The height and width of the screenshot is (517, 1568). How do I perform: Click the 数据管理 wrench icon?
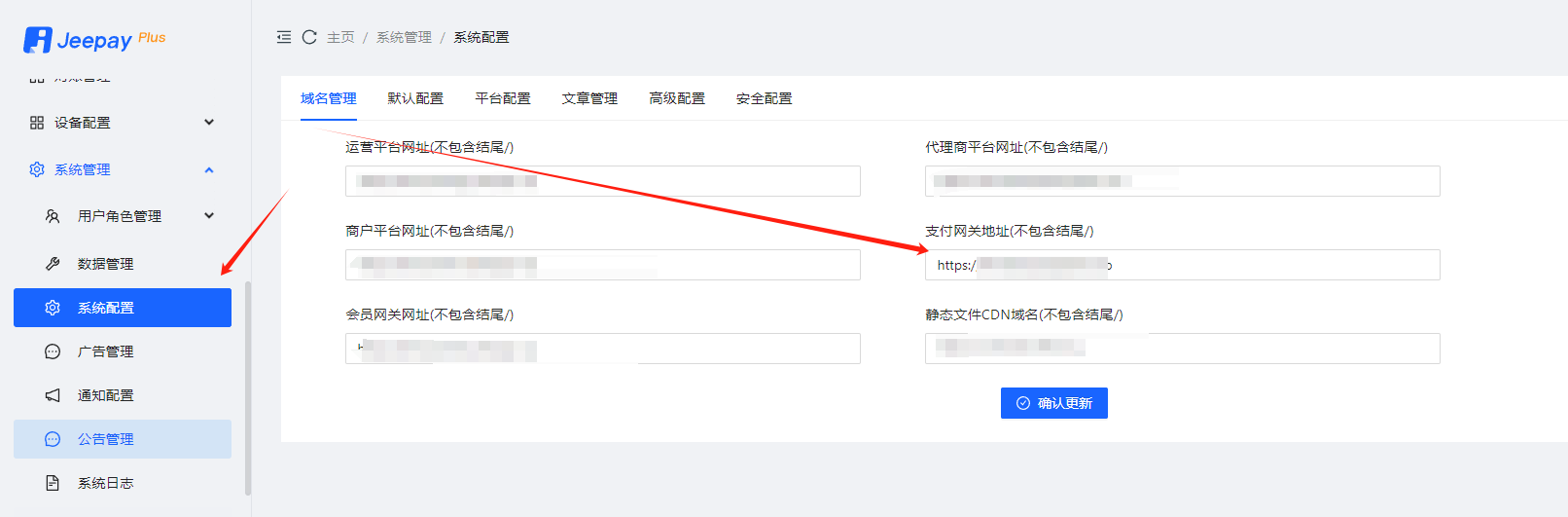53,264
